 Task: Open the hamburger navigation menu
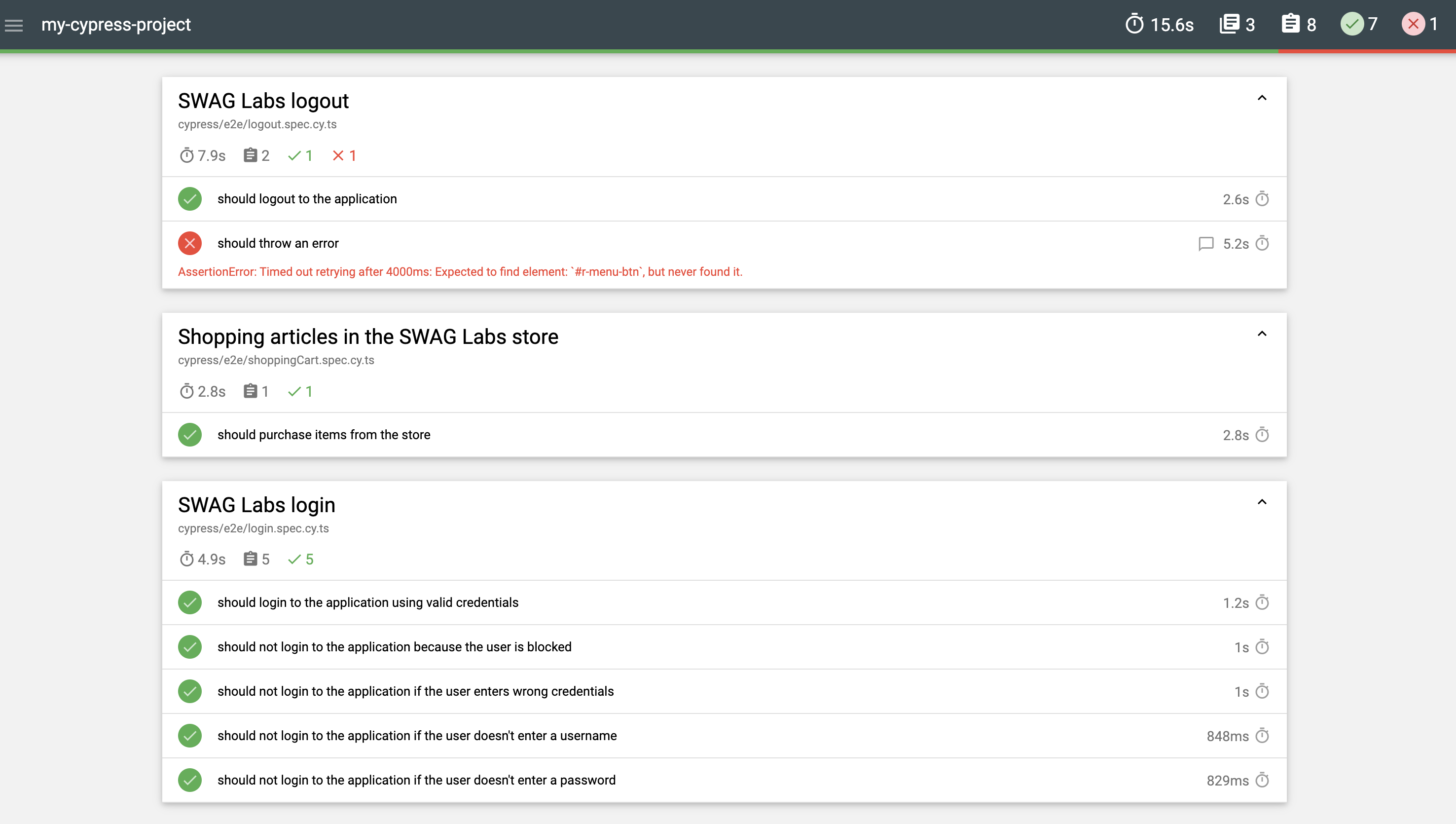click(x=14, y=25)
